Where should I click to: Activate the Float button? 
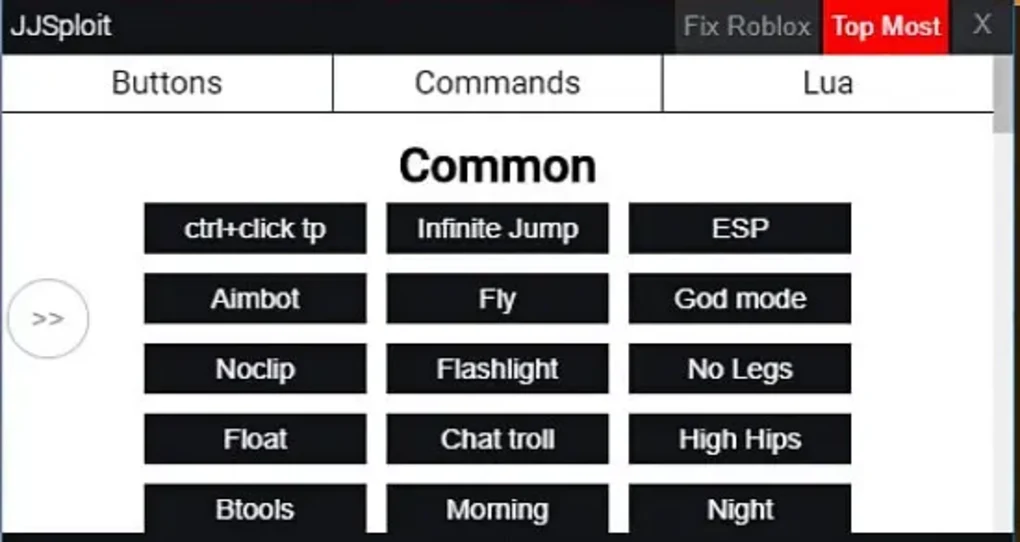[255, 439]
